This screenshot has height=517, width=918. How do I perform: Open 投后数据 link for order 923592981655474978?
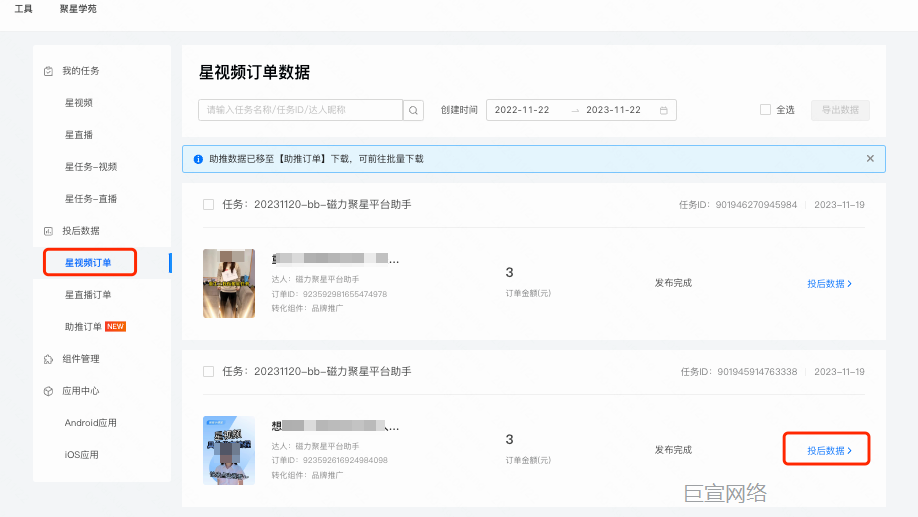830,284
